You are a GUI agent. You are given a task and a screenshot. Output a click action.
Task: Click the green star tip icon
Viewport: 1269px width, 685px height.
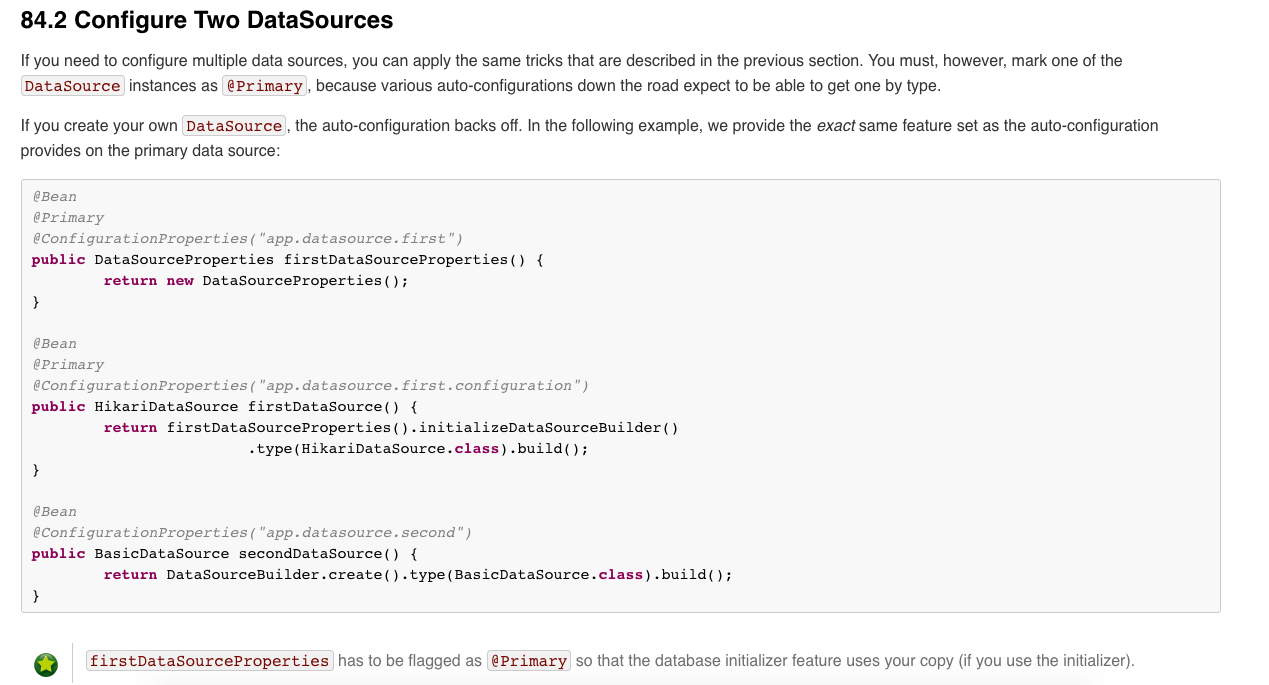click(46, 664)
